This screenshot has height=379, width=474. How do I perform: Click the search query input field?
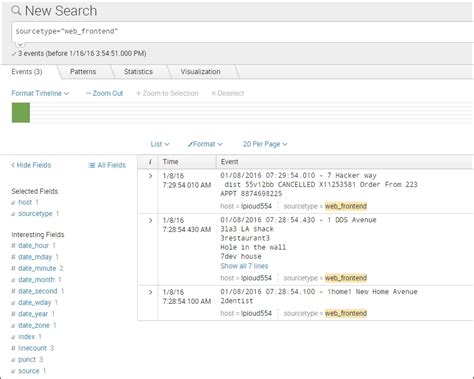pos(243,32)
